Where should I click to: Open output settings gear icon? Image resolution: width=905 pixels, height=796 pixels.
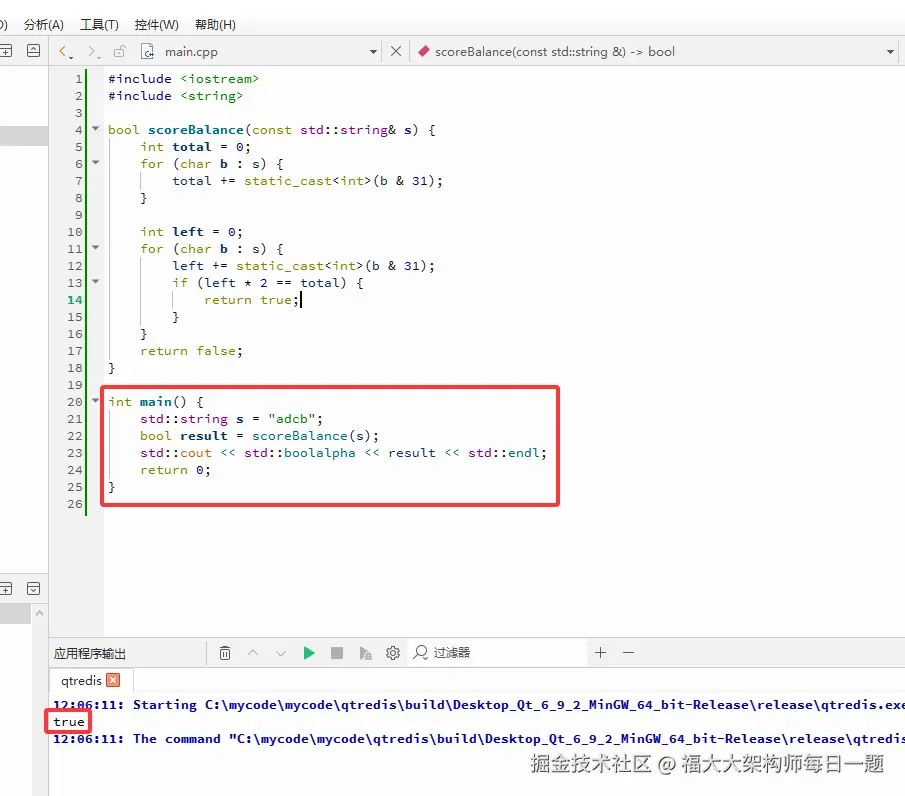point(393,653)
